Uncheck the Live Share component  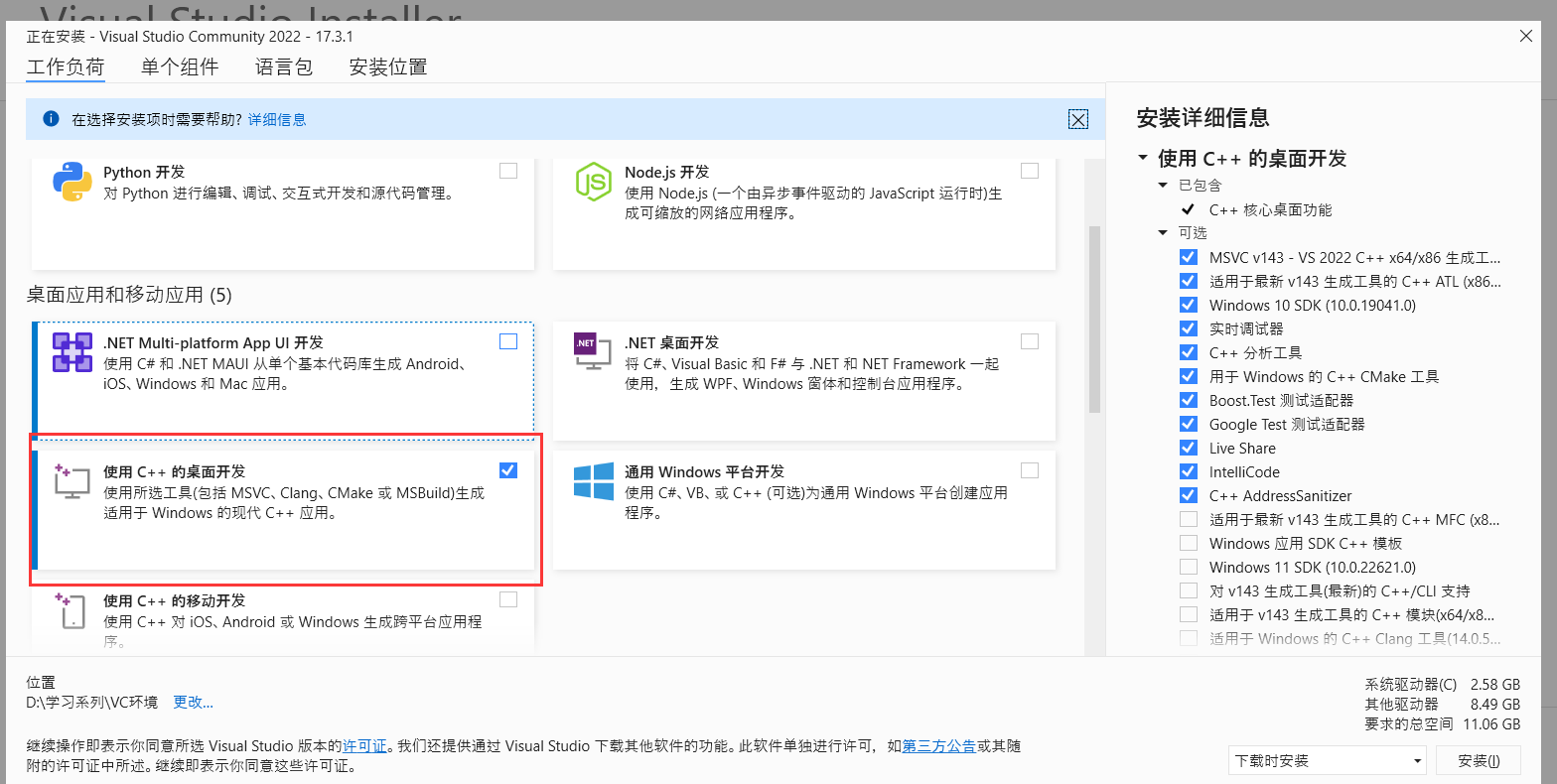click(x=1189, y=448)
